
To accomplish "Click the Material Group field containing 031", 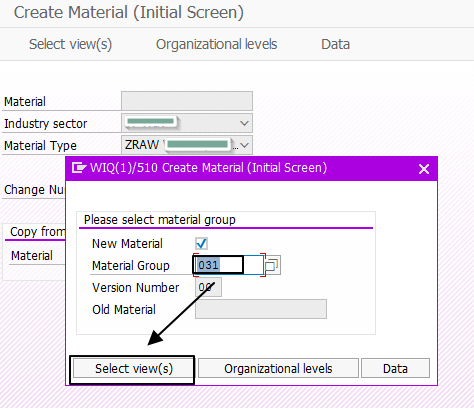I will click(x=229, y=265).
